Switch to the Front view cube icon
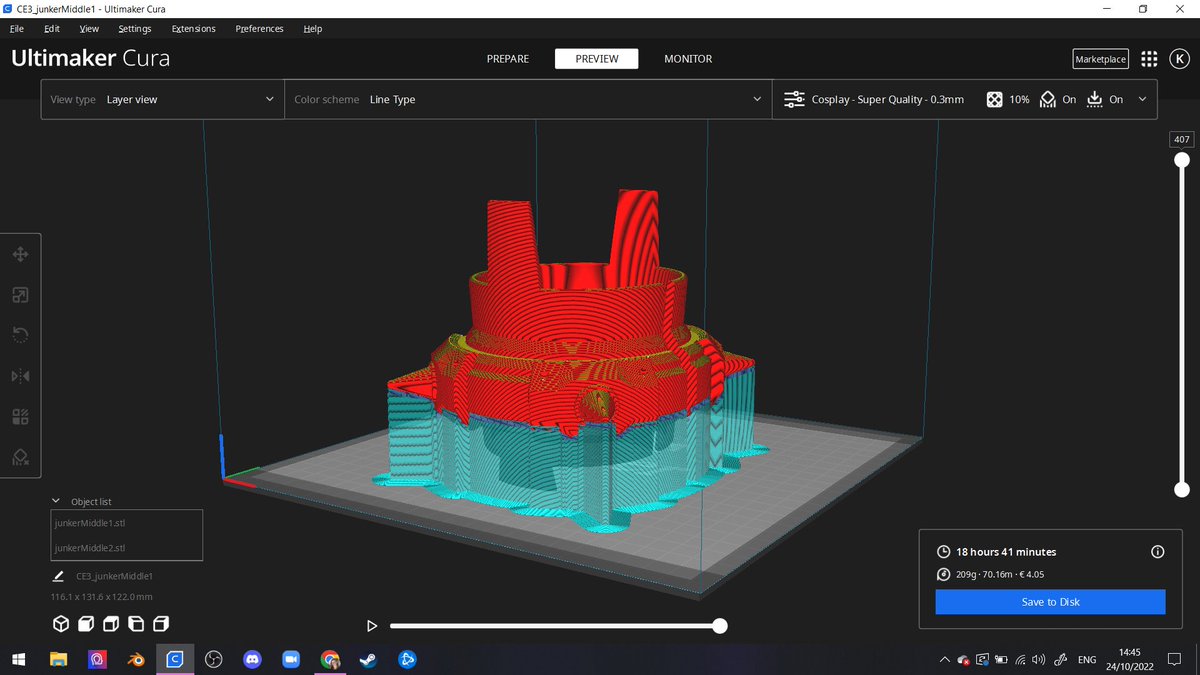1200x675 pixels. coord(86,624)
